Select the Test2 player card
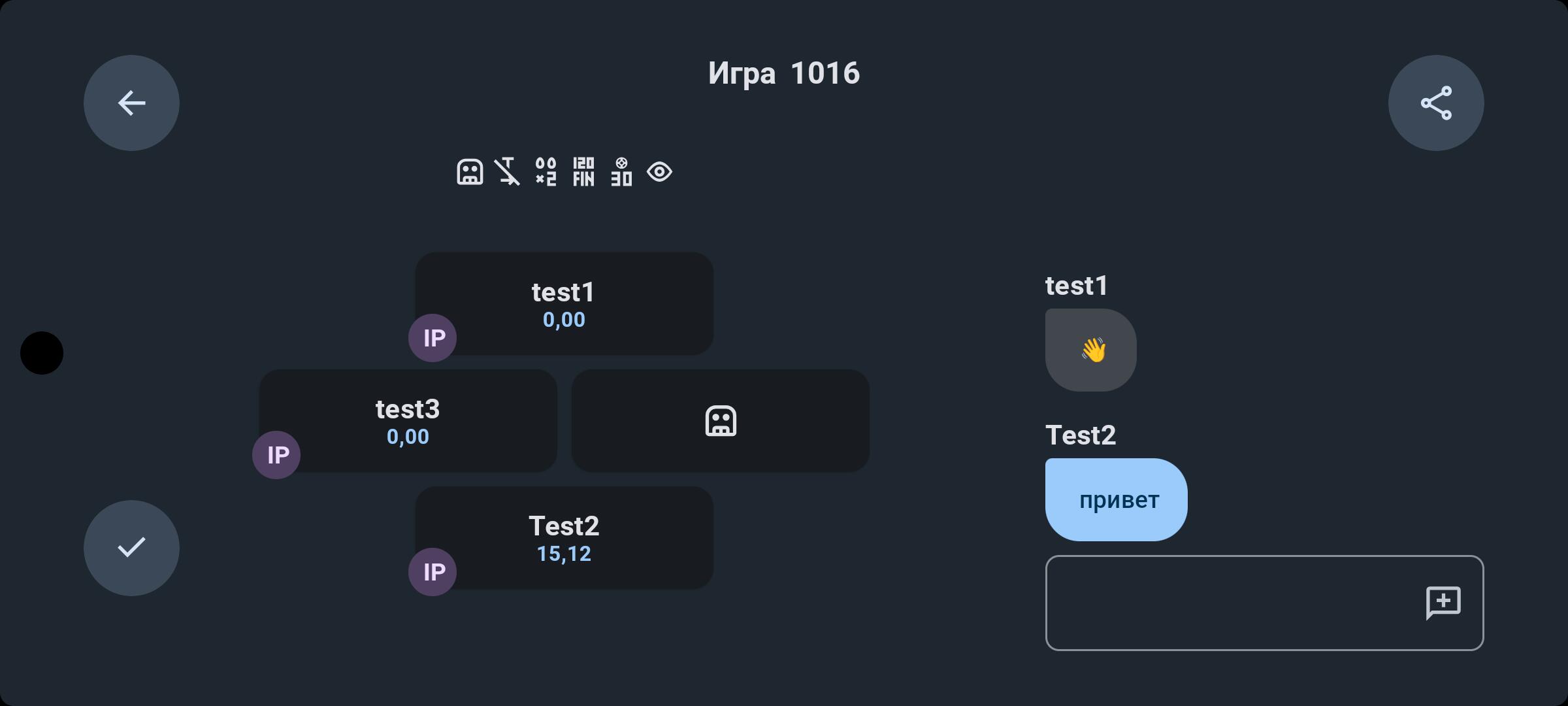Viewport: 1568px width, 706px height. pyautogui.click(x=564, y=537)
